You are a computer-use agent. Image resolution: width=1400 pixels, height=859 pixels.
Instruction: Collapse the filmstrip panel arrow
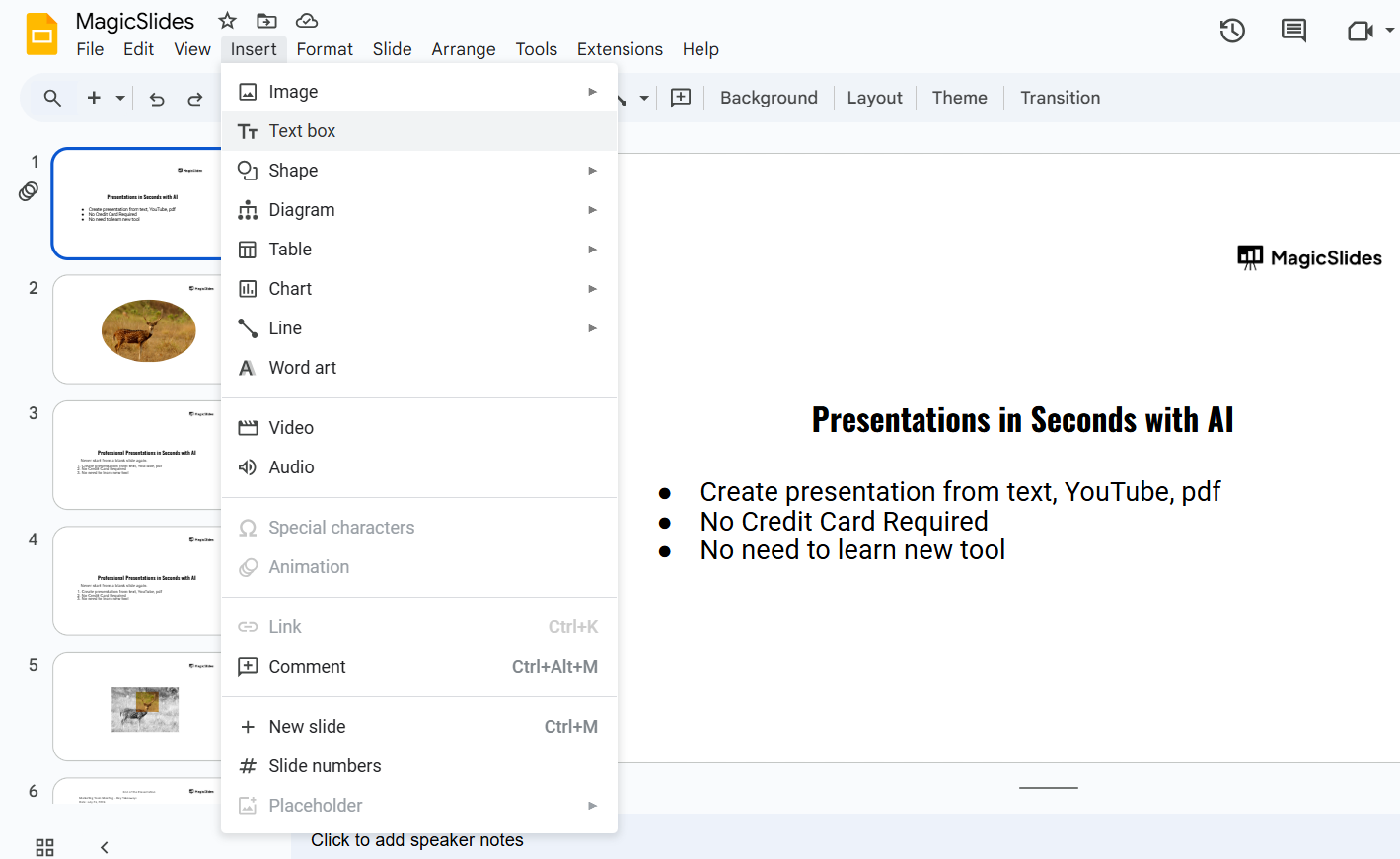[x=105, y=847]
